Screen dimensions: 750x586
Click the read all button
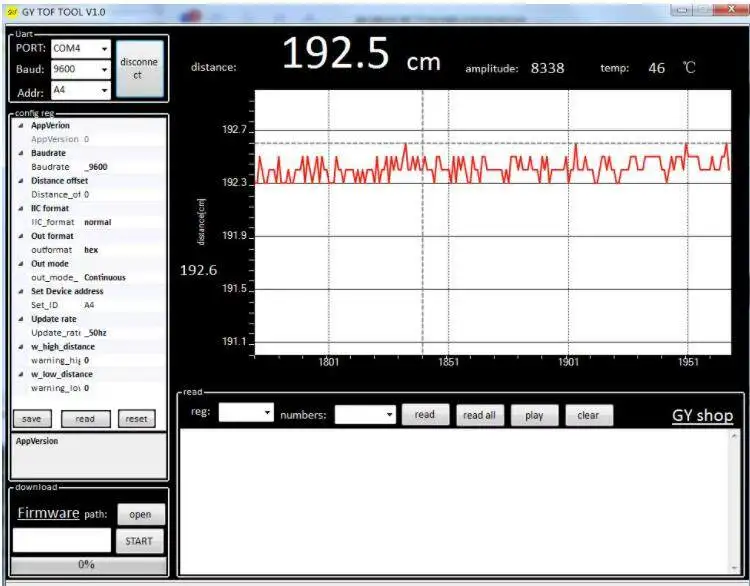click(479, 415)
